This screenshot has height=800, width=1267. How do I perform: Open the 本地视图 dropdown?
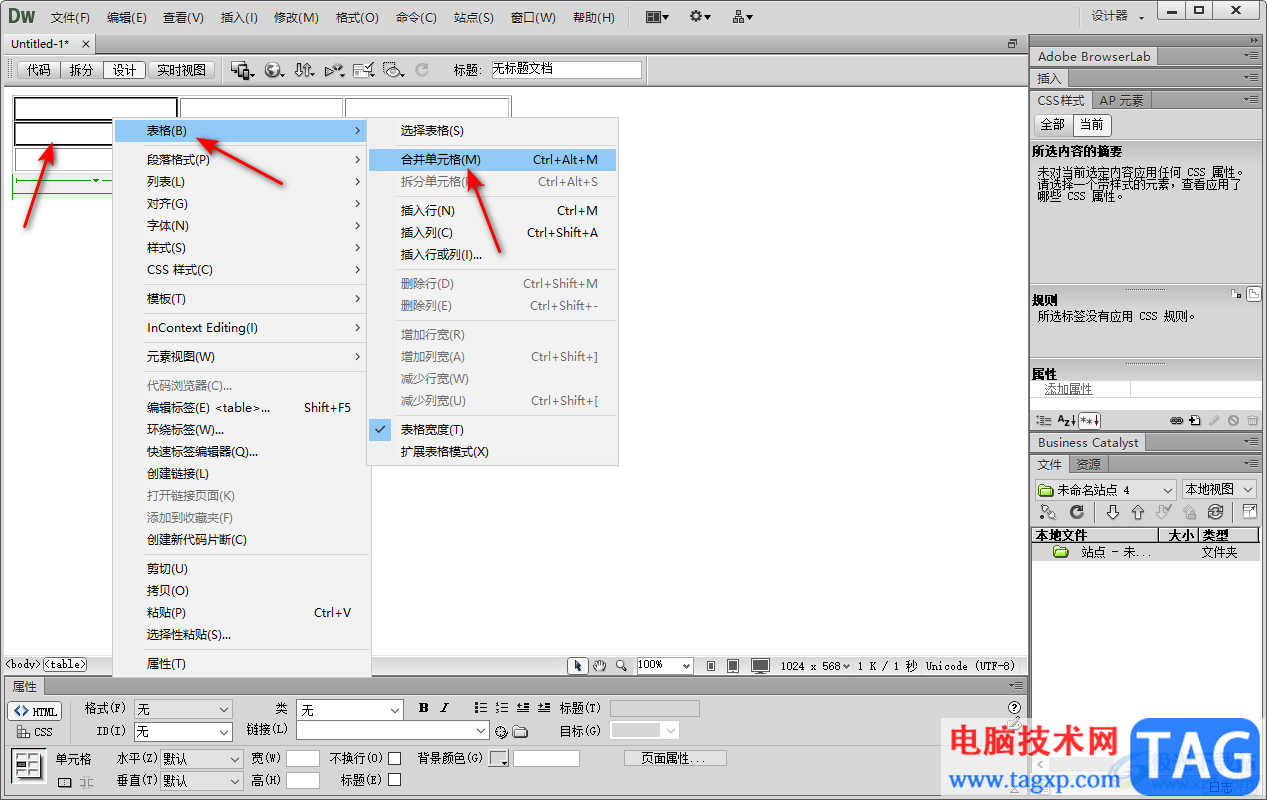pos(1219,490)
